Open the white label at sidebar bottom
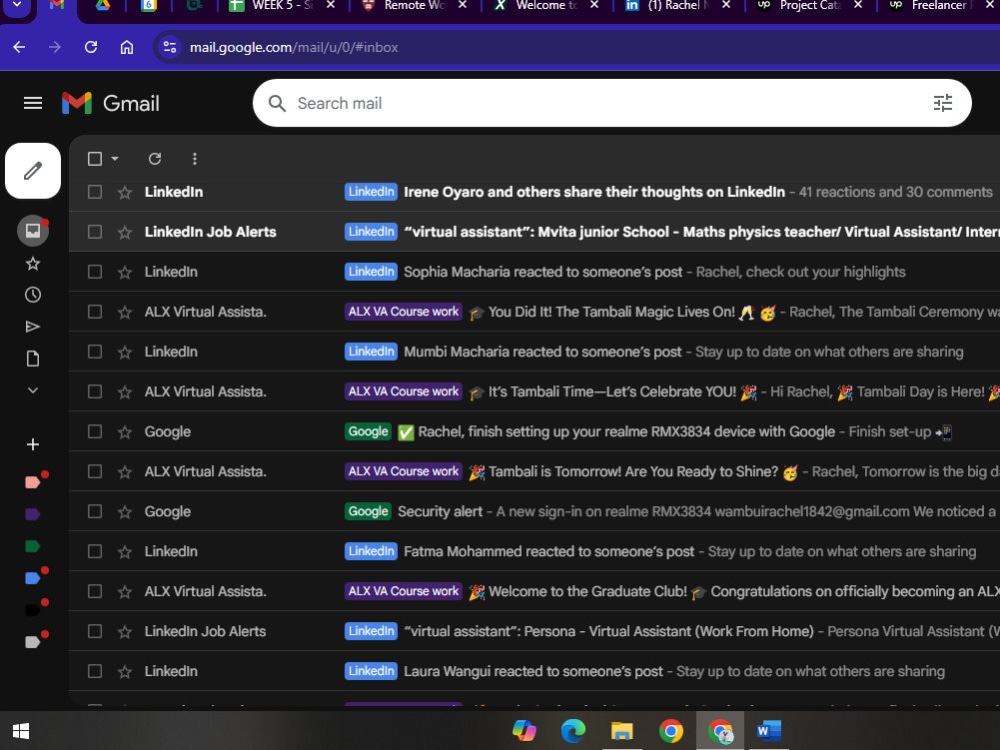The image size is (1000, 750). (x=33, y=642)
